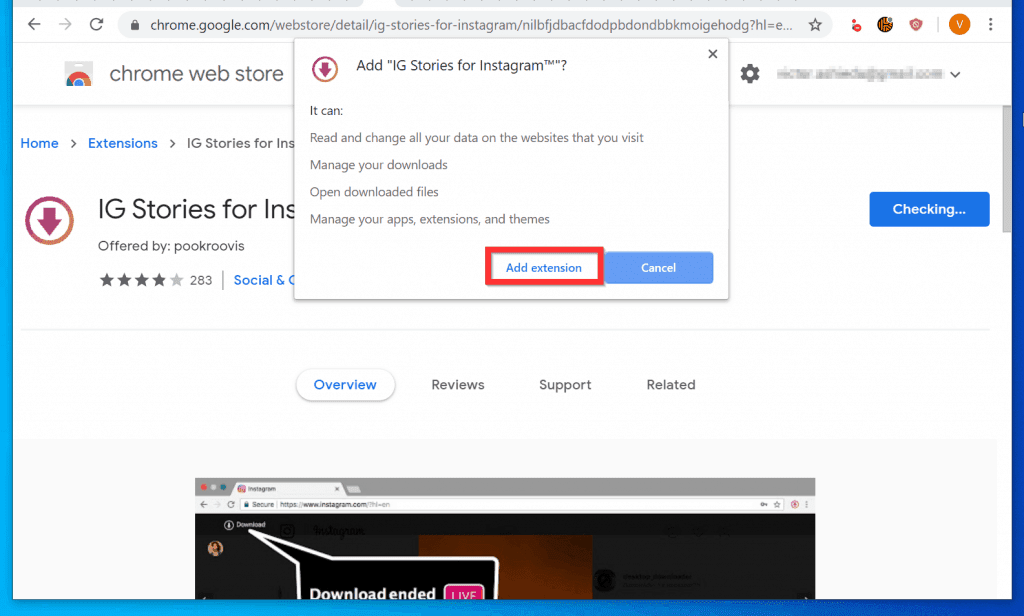This screenshot has width=1024, height=616.
Task: Open the orange round extension icon
Action: tap(885, 25)
